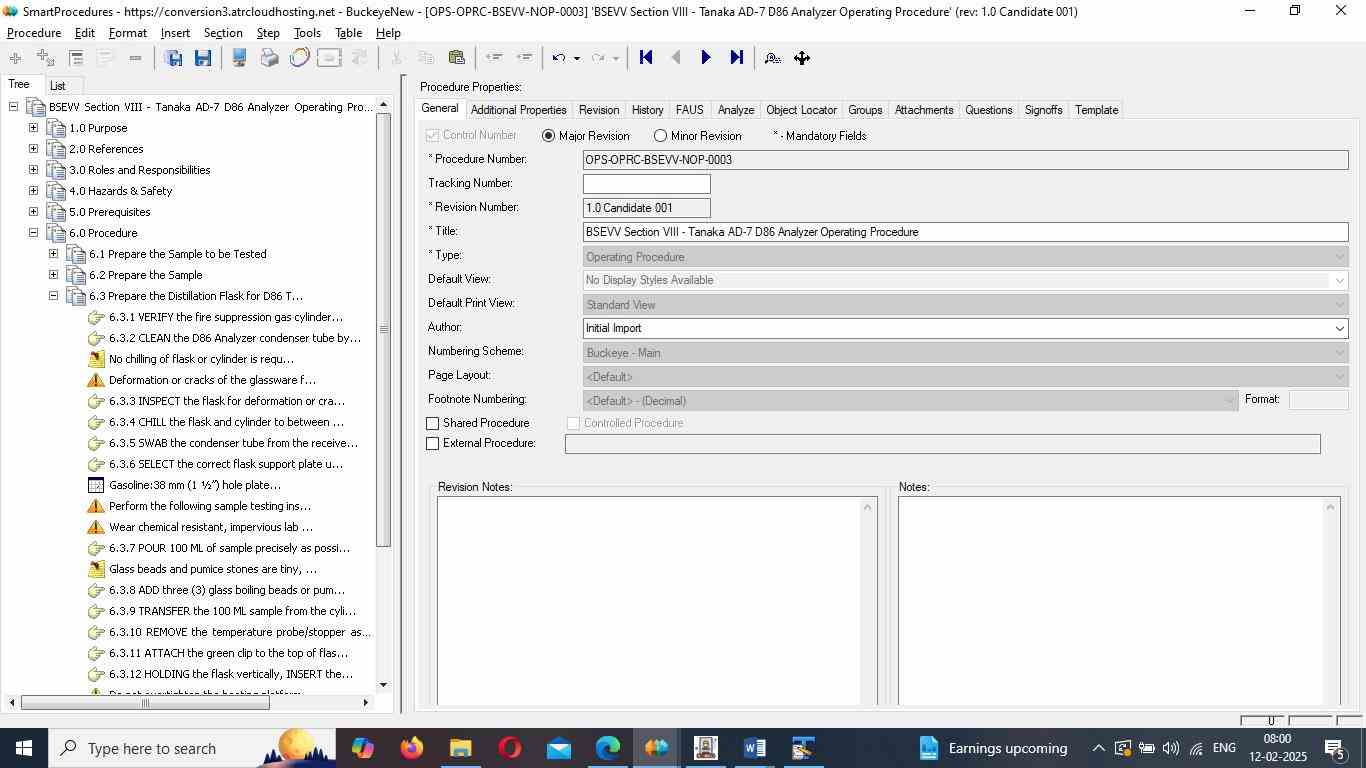
Task: Switch to the Signoffs tab
Action: 1043,110
